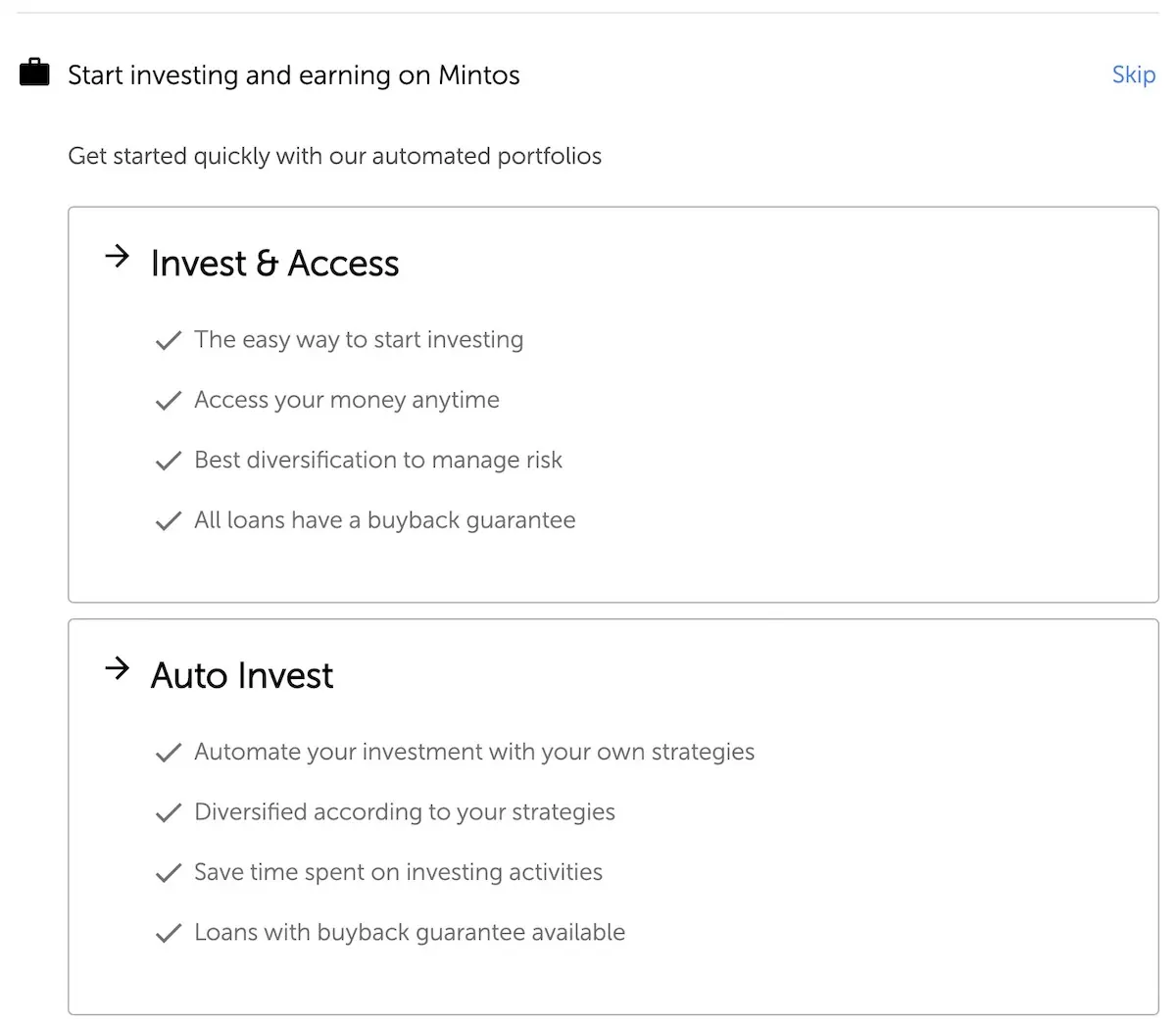Select the Invest & Access card
The image size is (1176, 1026).
pyautogui.click(x=613, y=405)
